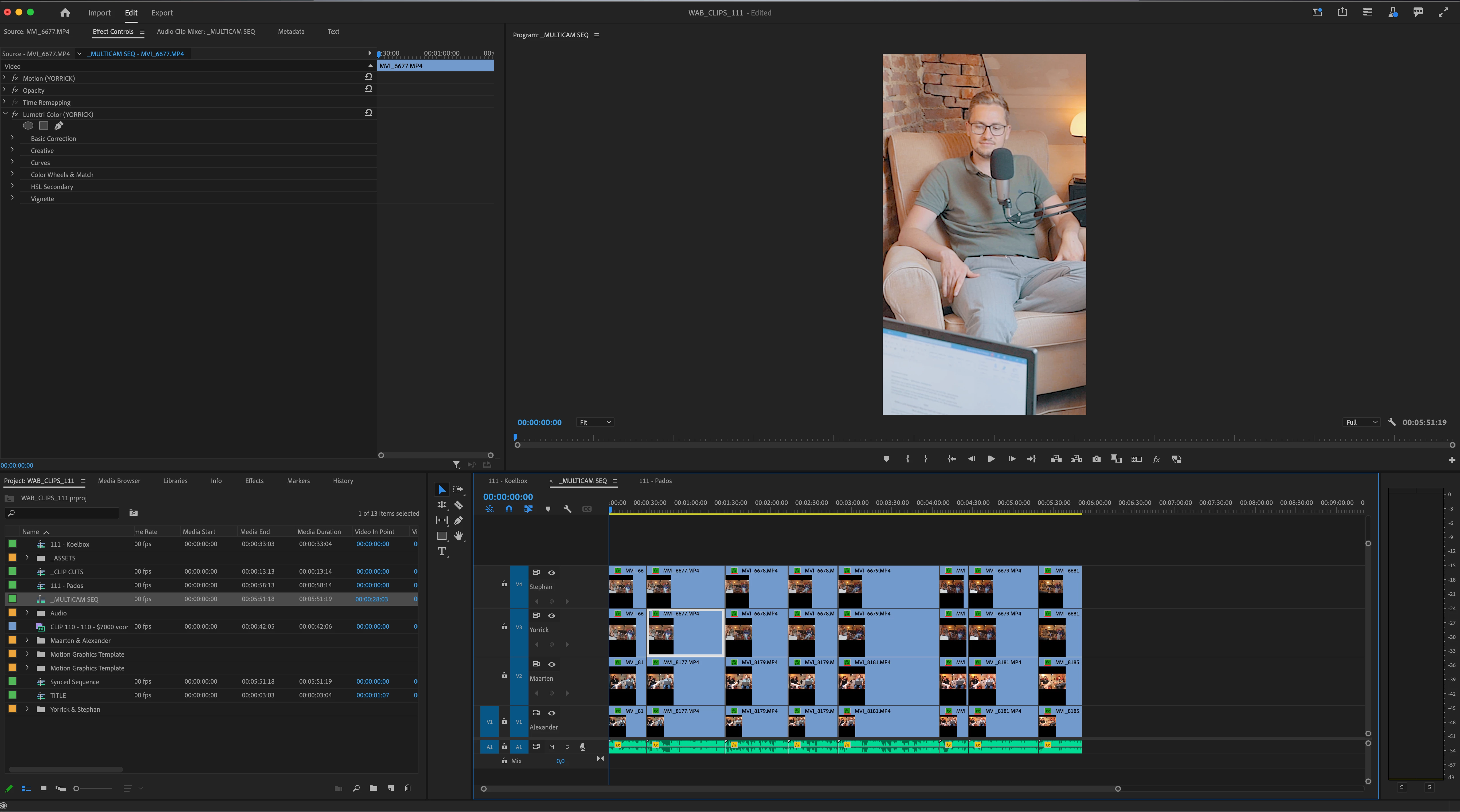Click the New Bin folder icon
This screenshot has height=812, width=1460.
click(x=373, y=788)
